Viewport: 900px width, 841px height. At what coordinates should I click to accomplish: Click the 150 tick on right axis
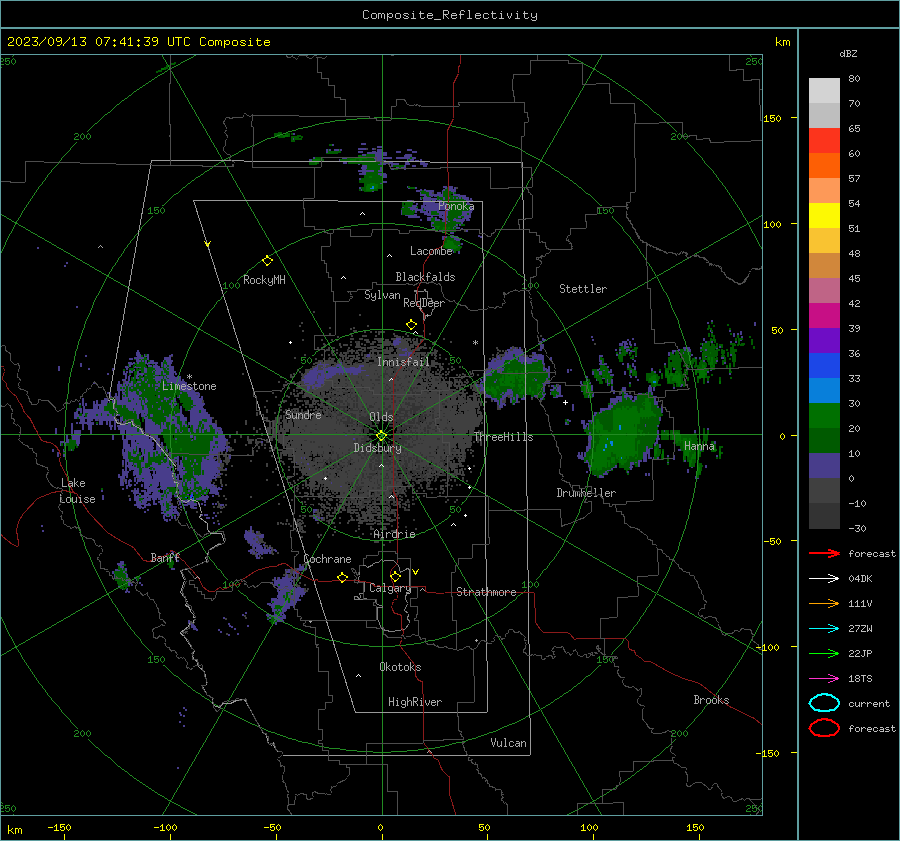tap(772, 118)
